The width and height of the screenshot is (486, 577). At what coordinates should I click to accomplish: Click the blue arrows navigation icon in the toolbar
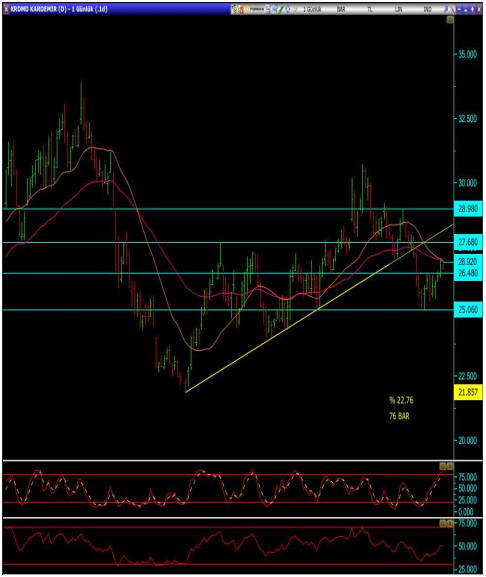[288, 9]
